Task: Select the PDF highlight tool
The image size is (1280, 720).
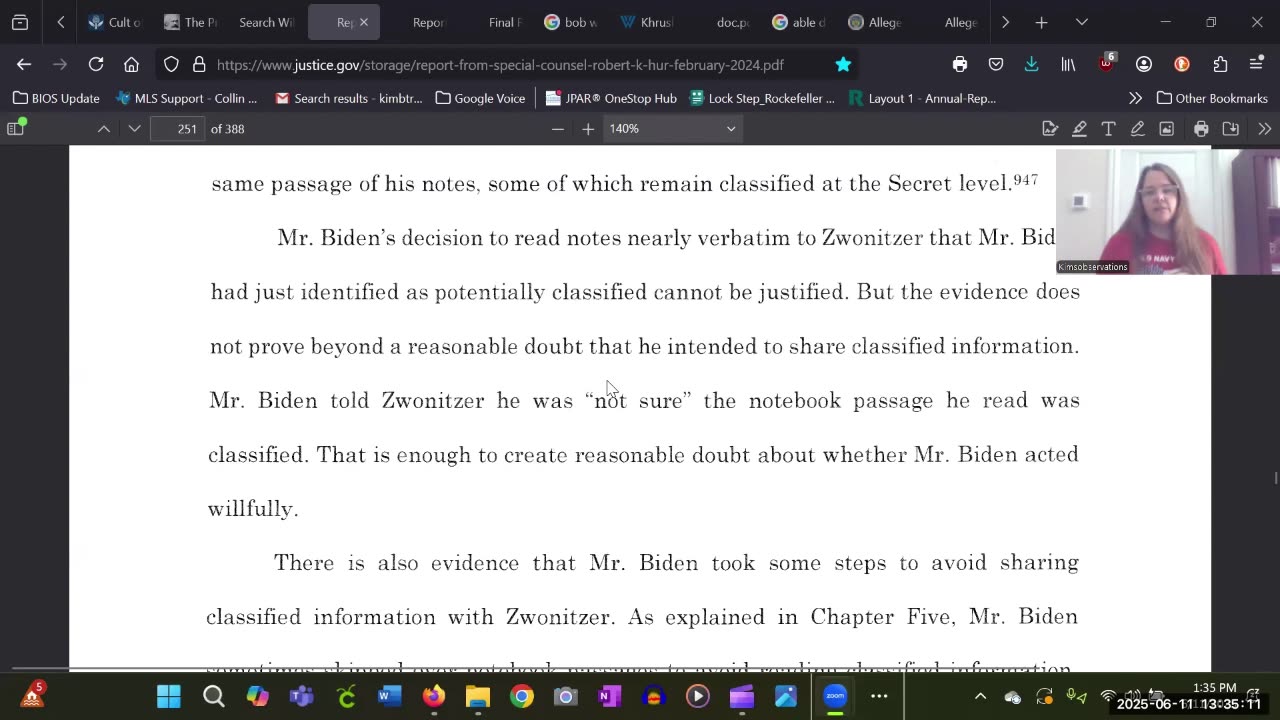Action: pyautogui.click(x=1079, y=128)
